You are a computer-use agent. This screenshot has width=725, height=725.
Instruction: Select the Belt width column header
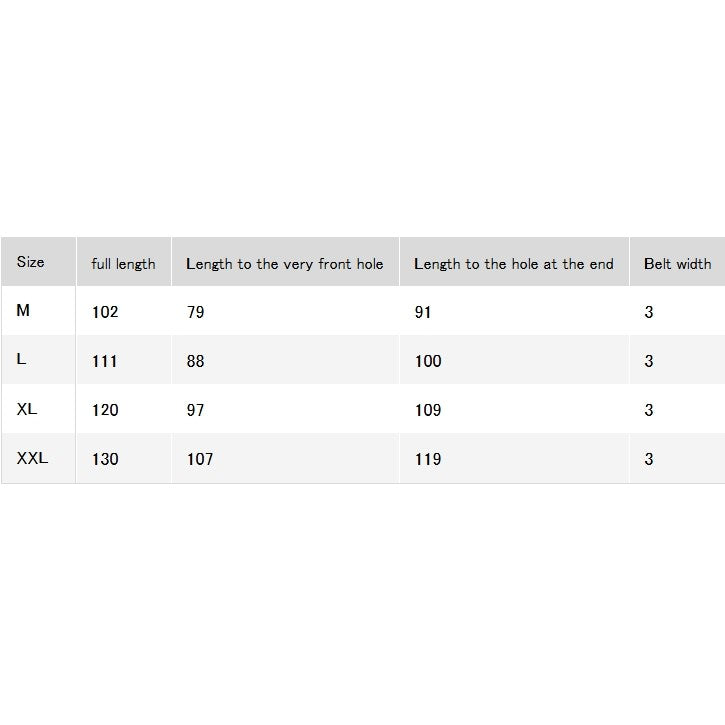click(677, 264)
